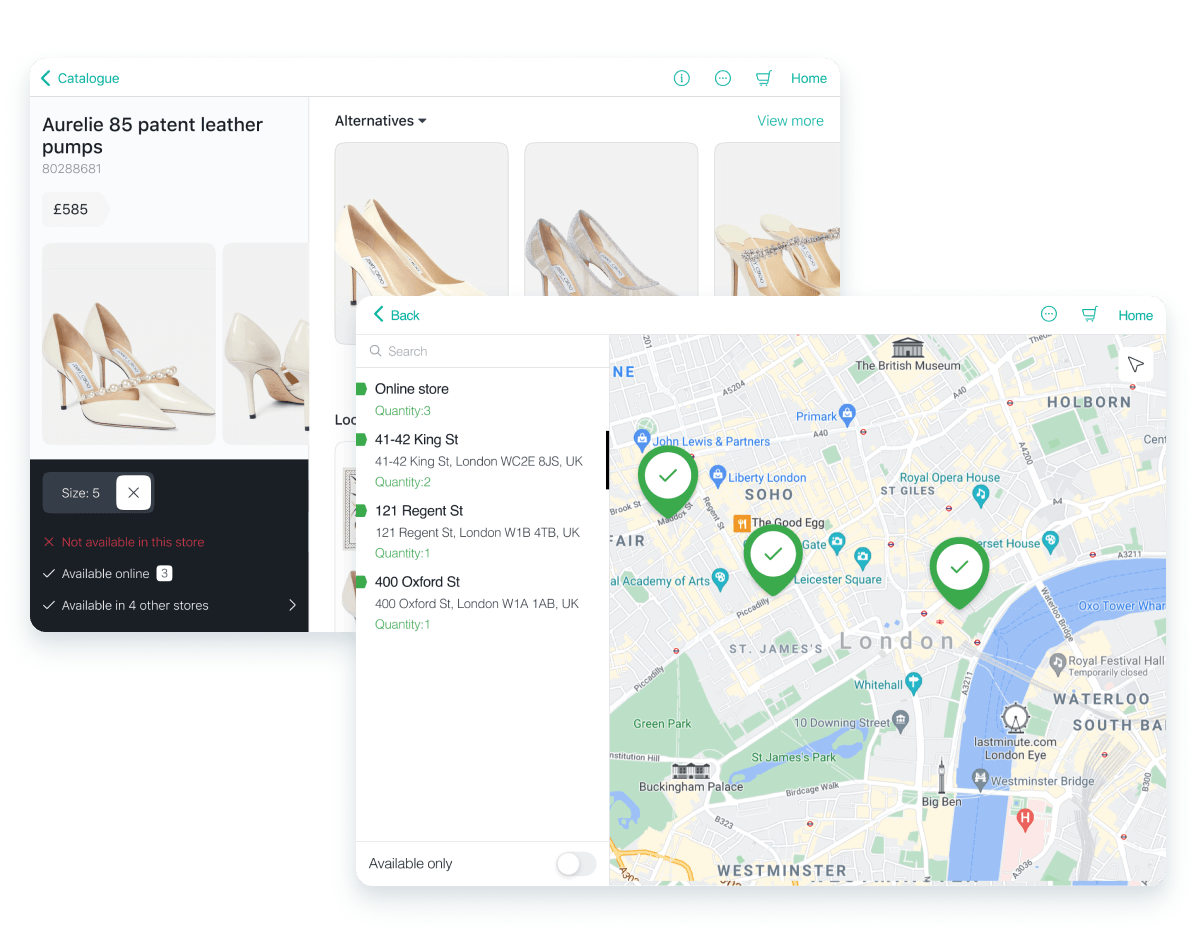1192x940 pixels.
Task: Go back to Catalogue
Action: pos(80,78)
